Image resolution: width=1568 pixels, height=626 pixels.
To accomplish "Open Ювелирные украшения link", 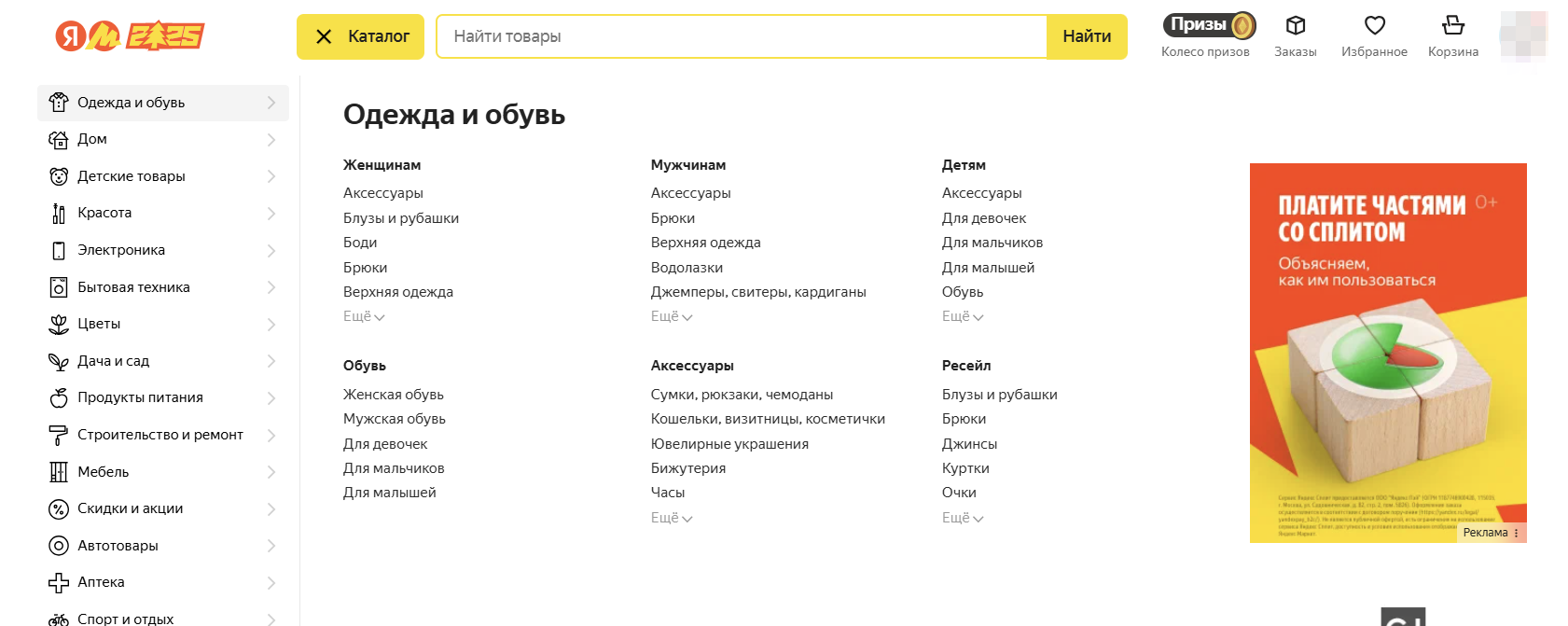I will pyautogui.click(x=729, y=444).
